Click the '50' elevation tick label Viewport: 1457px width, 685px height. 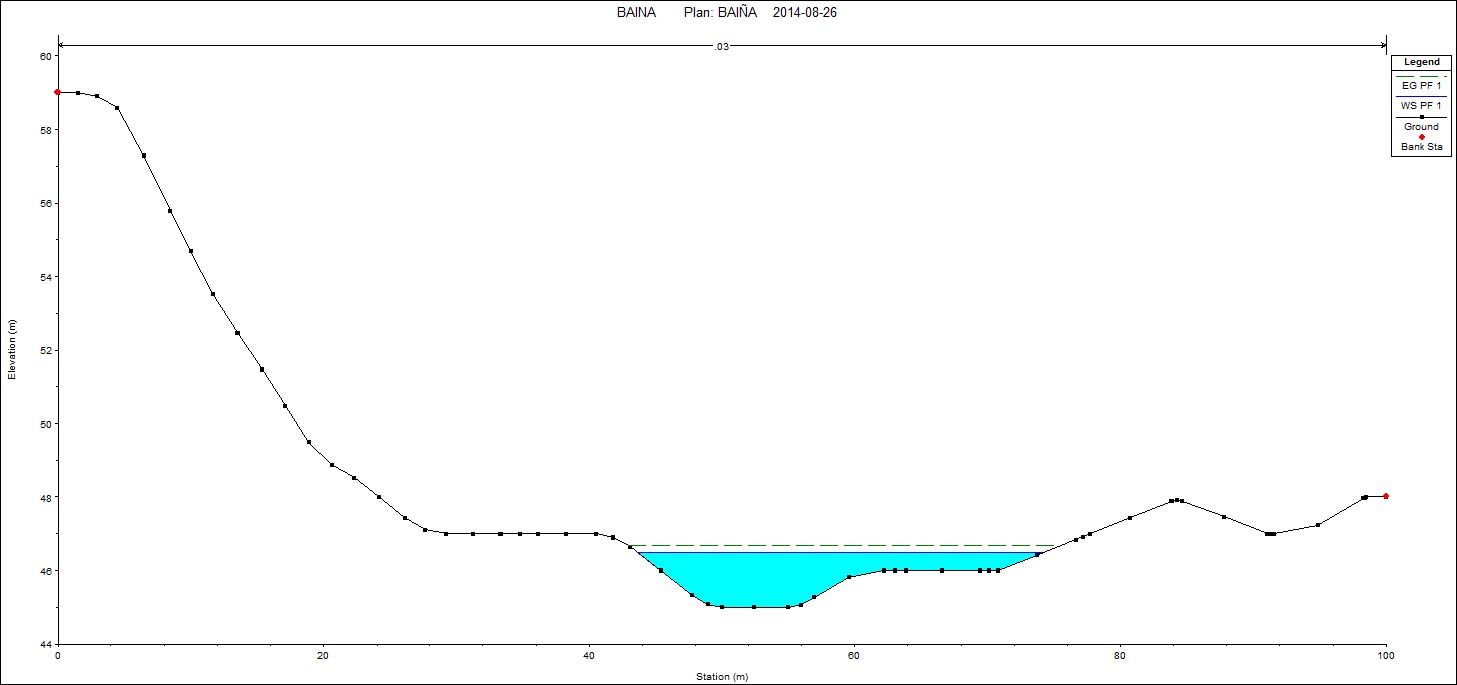point(44,424)
